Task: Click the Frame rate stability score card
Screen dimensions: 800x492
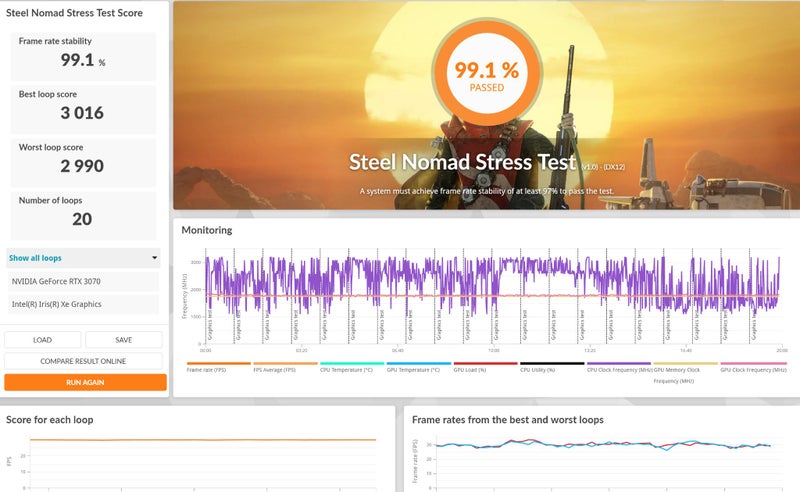Action: (84, 57)
